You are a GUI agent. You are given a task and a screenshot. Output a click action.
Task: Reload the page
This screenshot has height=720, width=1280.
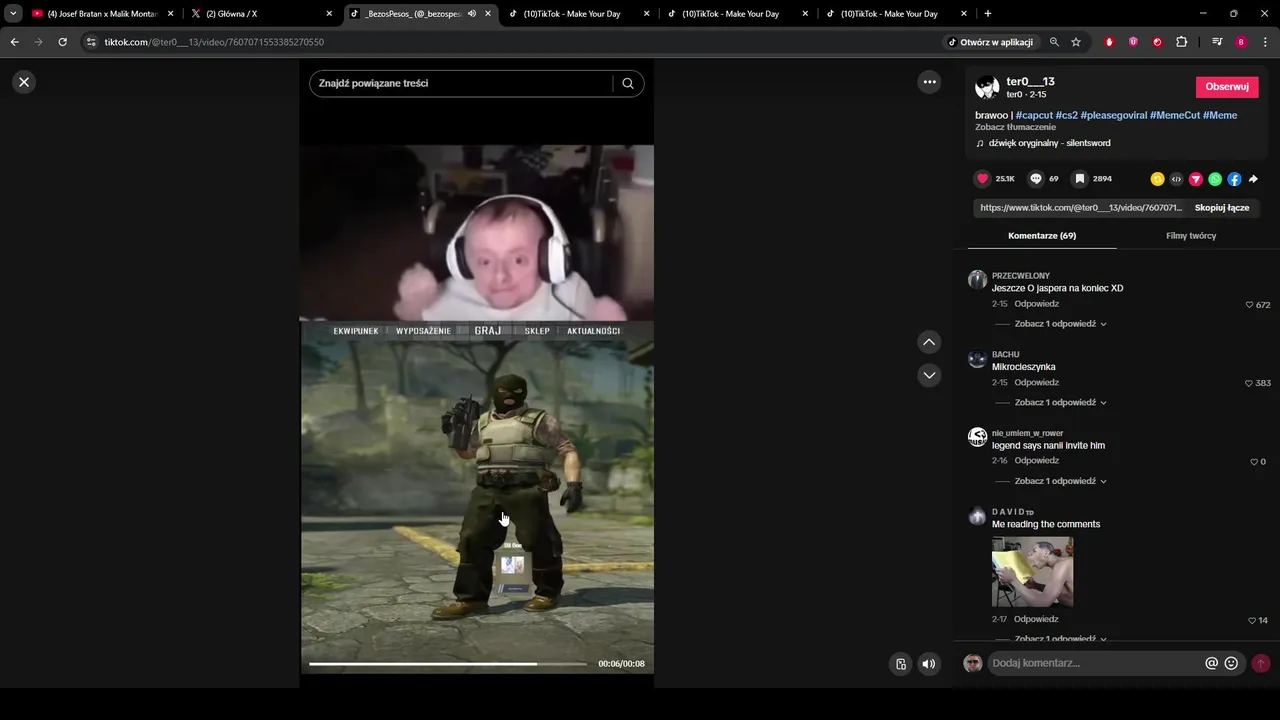coord(62,42)
